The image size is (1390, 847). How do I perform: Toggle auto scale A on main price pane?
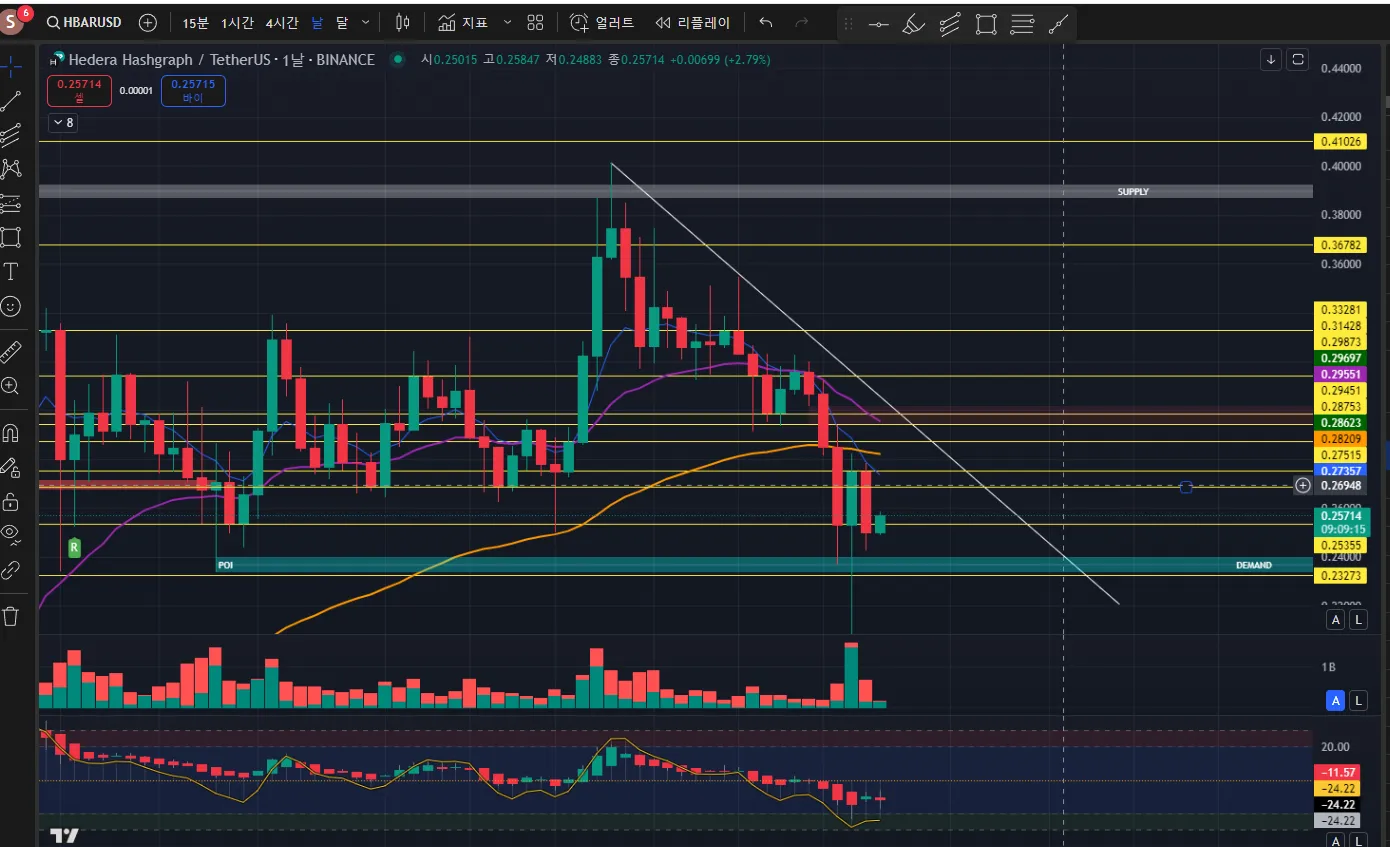pyautogui.click(x=1335, y=620)
